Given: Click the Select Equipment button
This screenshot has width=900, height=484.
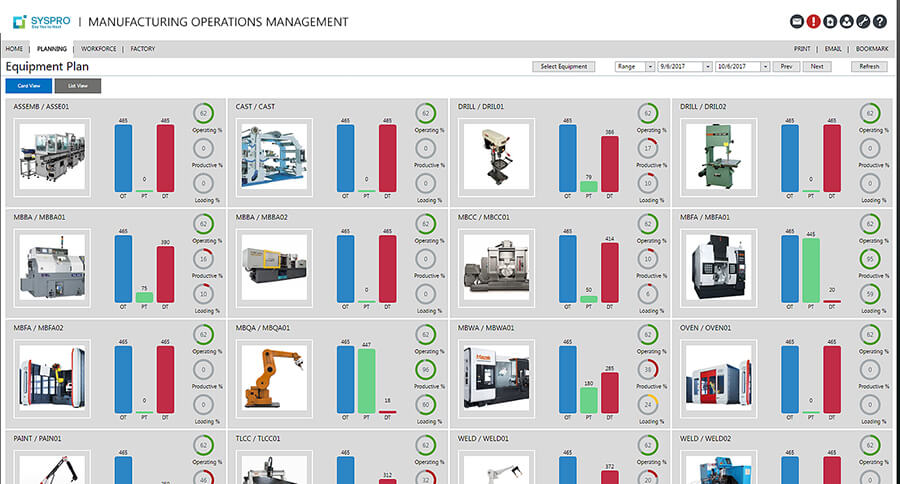Looking at the screenshot, I should (x=564, y=67).
